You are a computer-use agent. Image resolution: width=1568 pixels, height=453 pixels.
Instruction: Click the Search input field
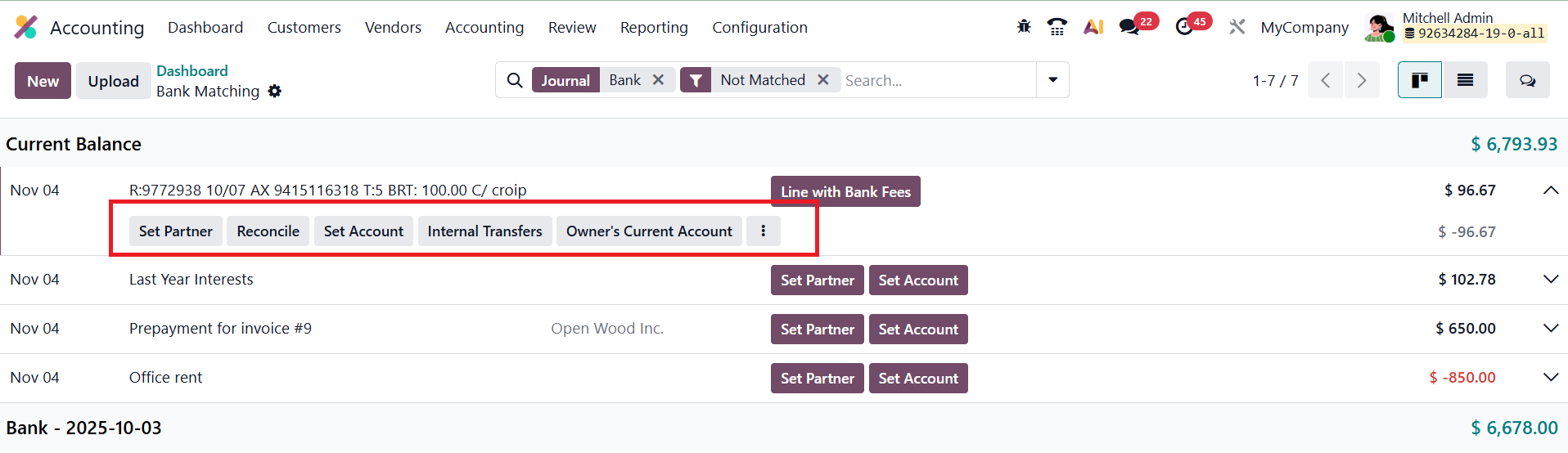[x=937, y=80]
